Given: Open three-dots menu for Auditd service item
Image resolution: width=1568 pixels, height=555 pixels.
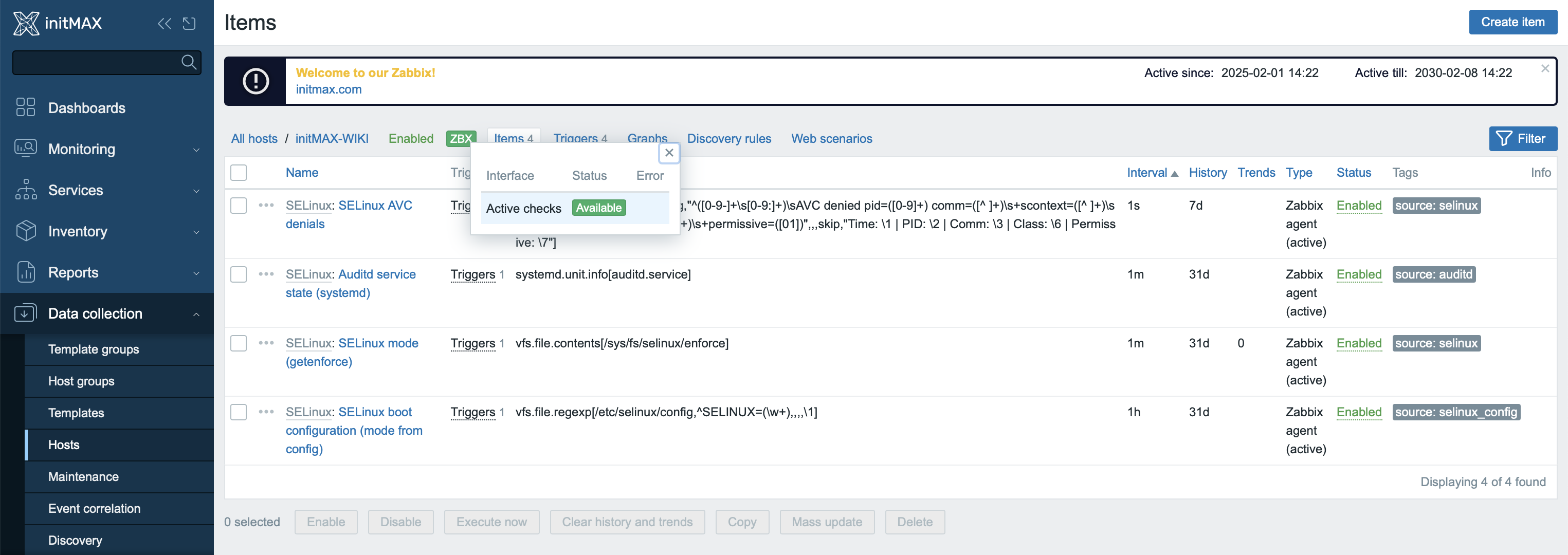Looking at the screenshot, I should click(266, 274).
